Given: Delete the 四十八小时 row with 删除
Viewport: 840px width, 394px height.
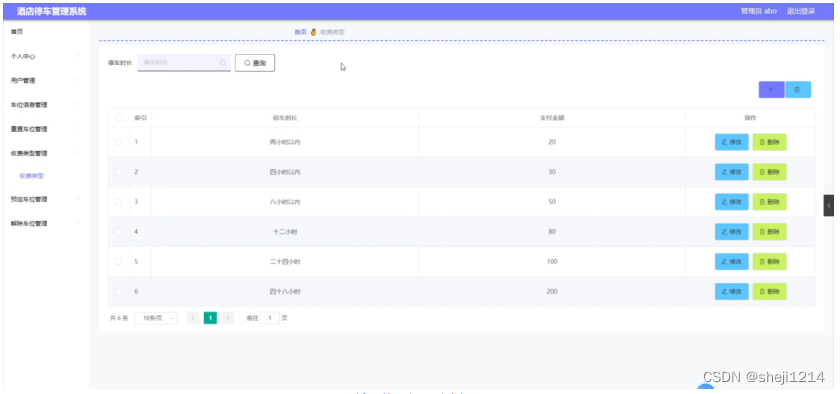Looking at the screenshot, I should [769, 292].
